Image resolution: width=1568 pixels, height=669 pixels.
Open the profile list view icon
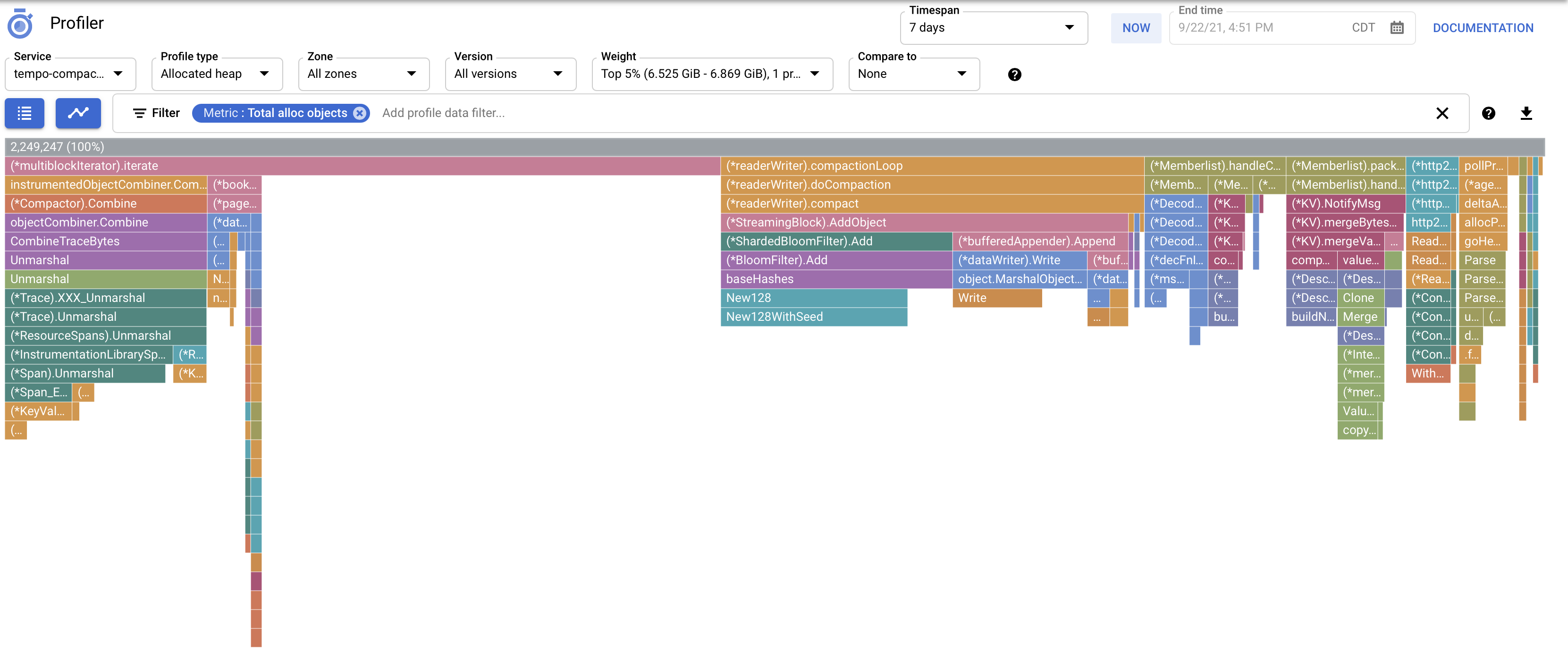click(25, 113)
